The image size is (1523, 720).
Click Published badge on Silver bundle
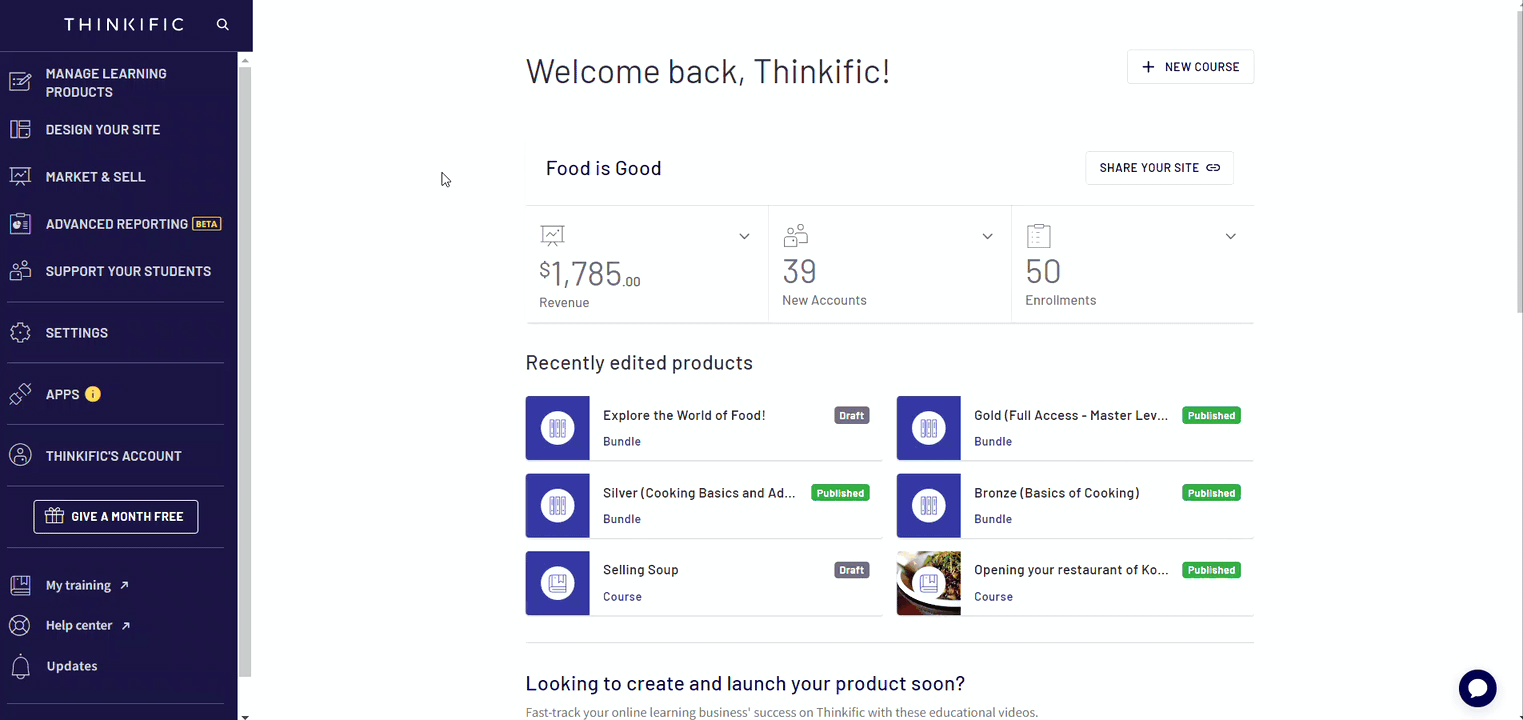tap(840, 493)
